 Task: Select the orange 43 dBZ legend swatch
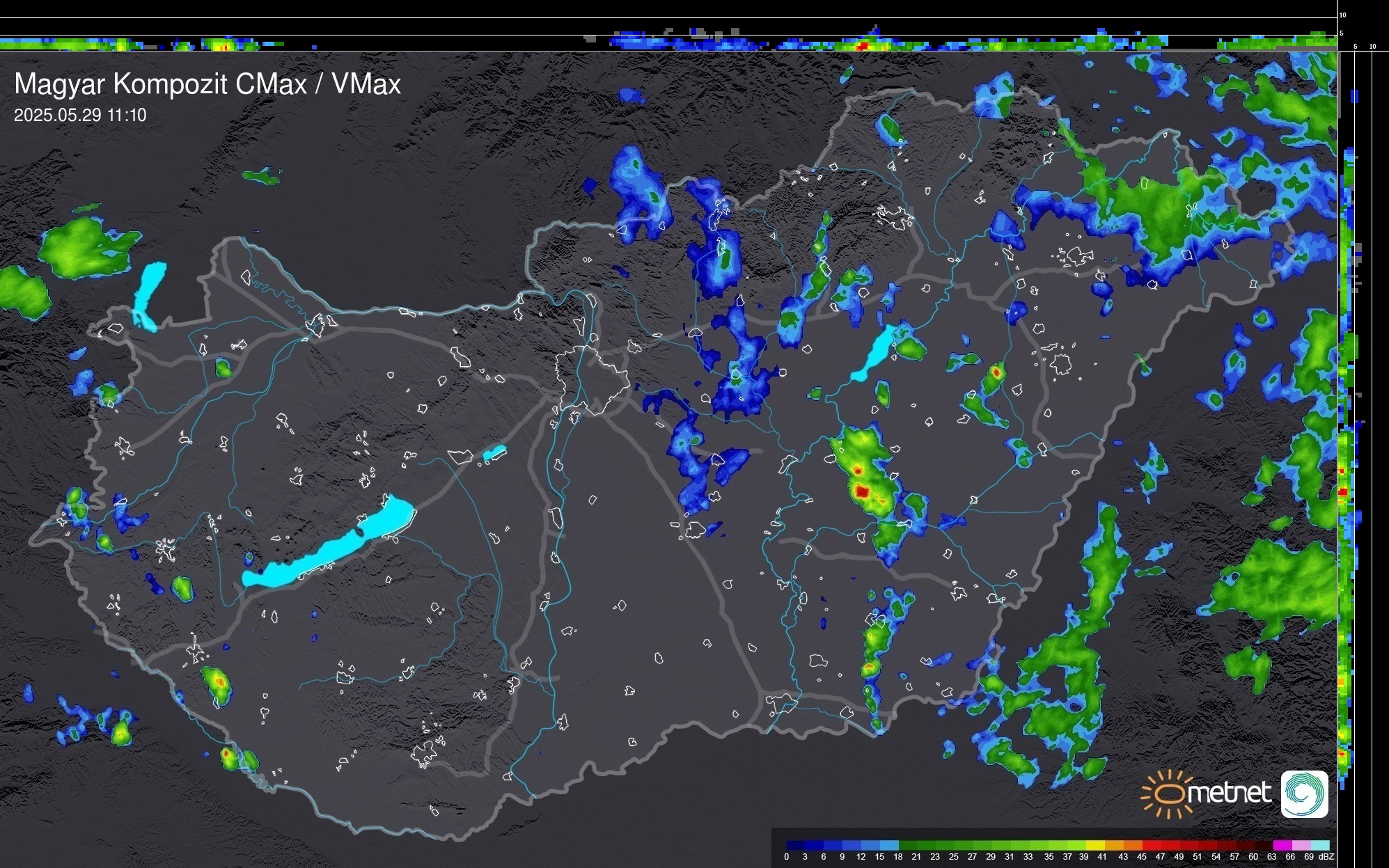coord(1133,845)
